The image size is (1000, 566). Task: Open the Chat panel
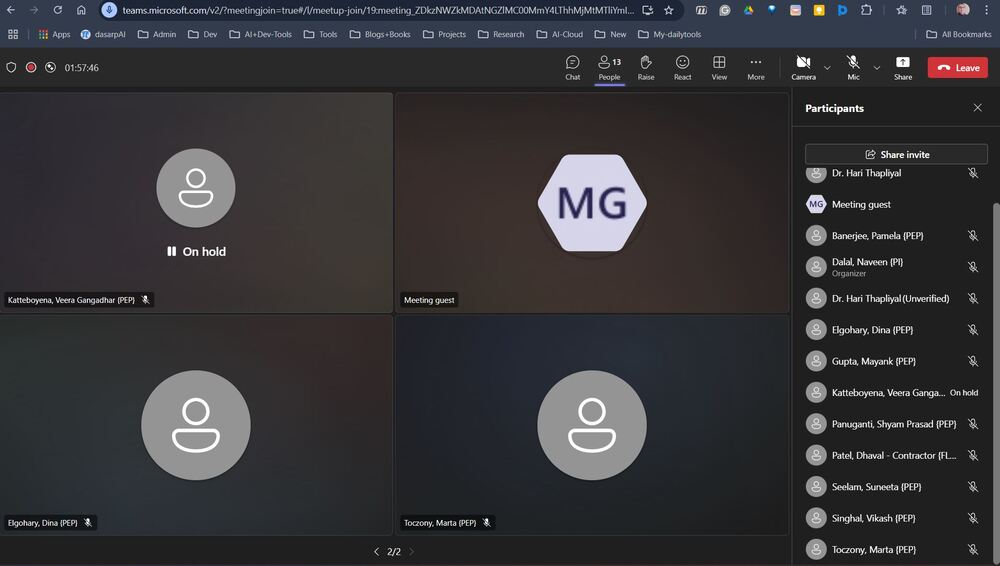(572, 68)
